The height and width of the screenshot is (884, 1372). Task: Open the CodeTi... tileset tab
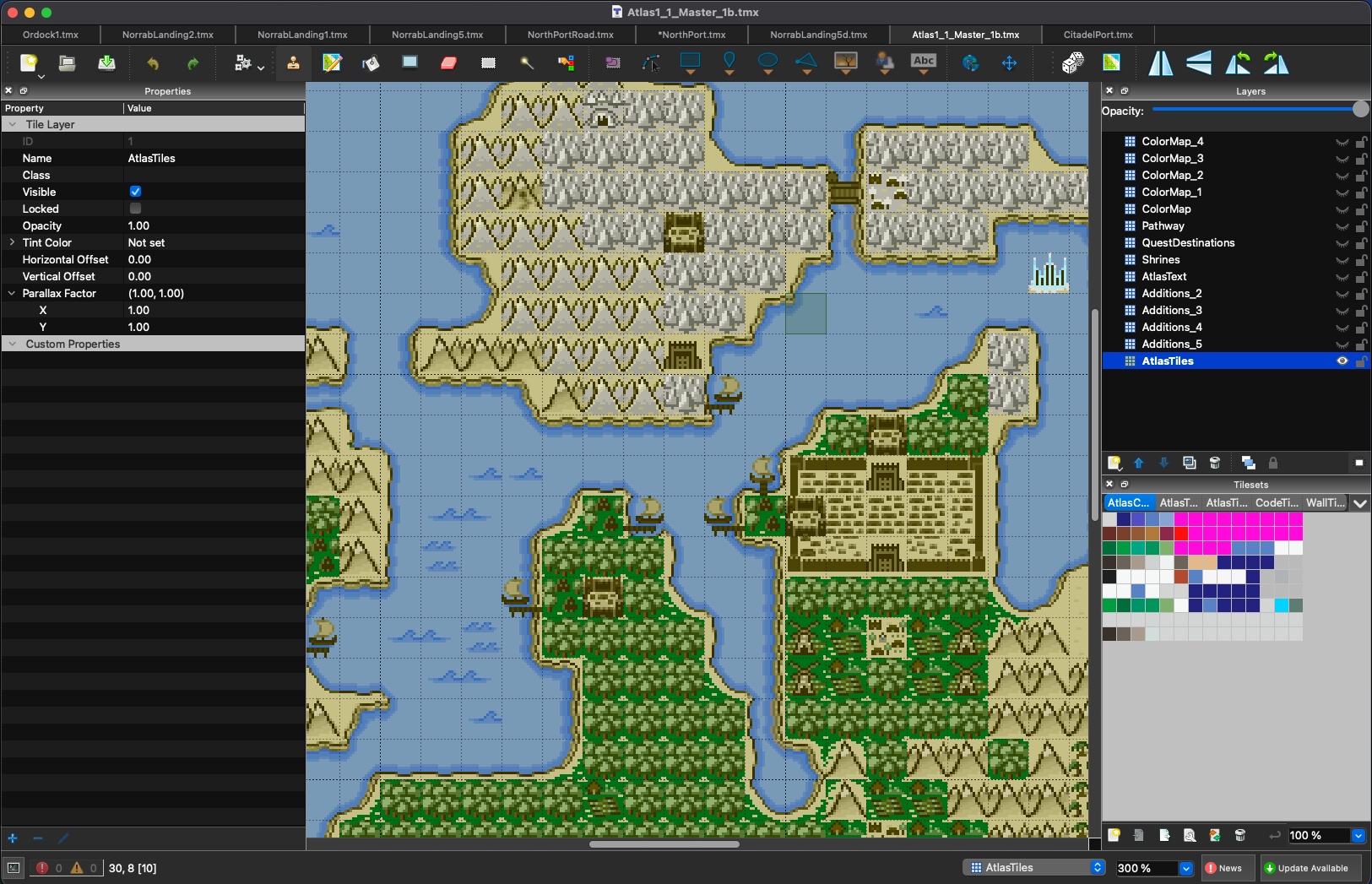click(1276, 502)
